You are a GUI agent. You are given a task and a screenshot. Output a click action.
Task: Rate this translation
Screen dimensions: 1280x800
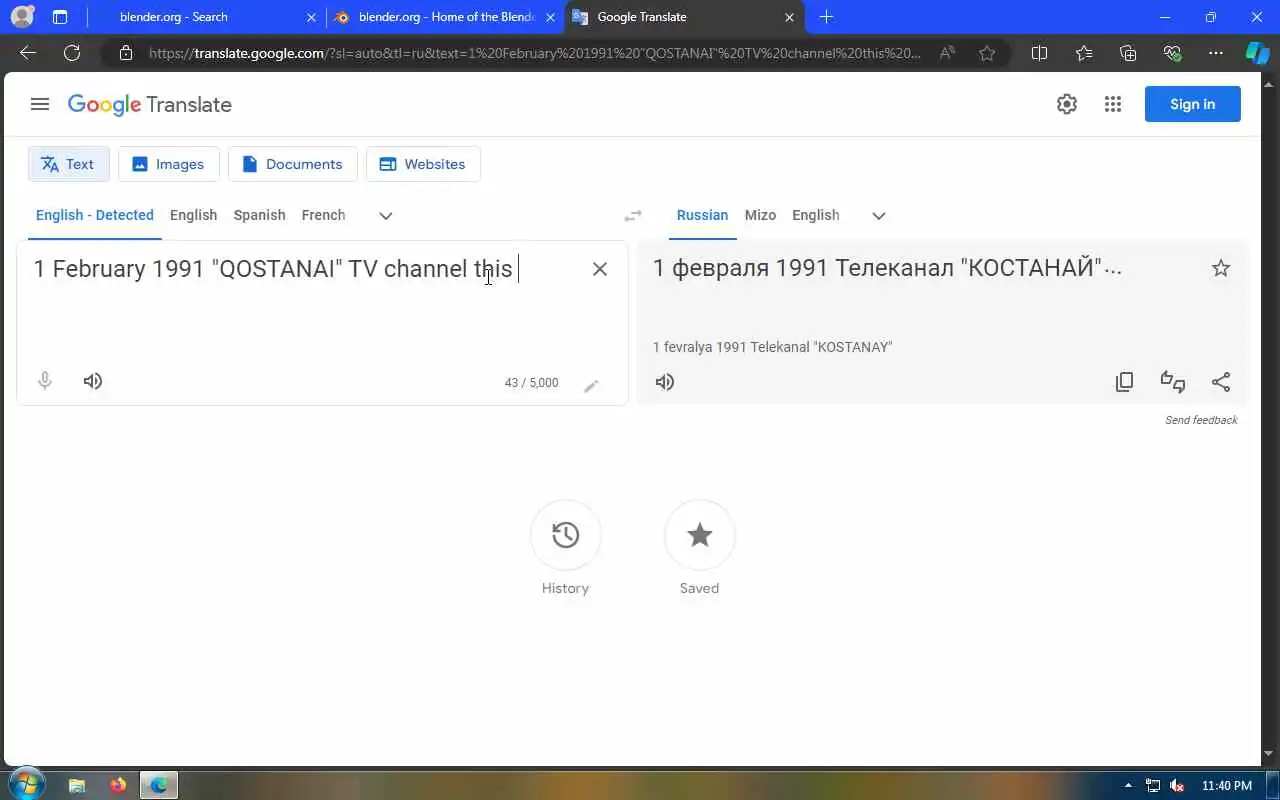1173,382
